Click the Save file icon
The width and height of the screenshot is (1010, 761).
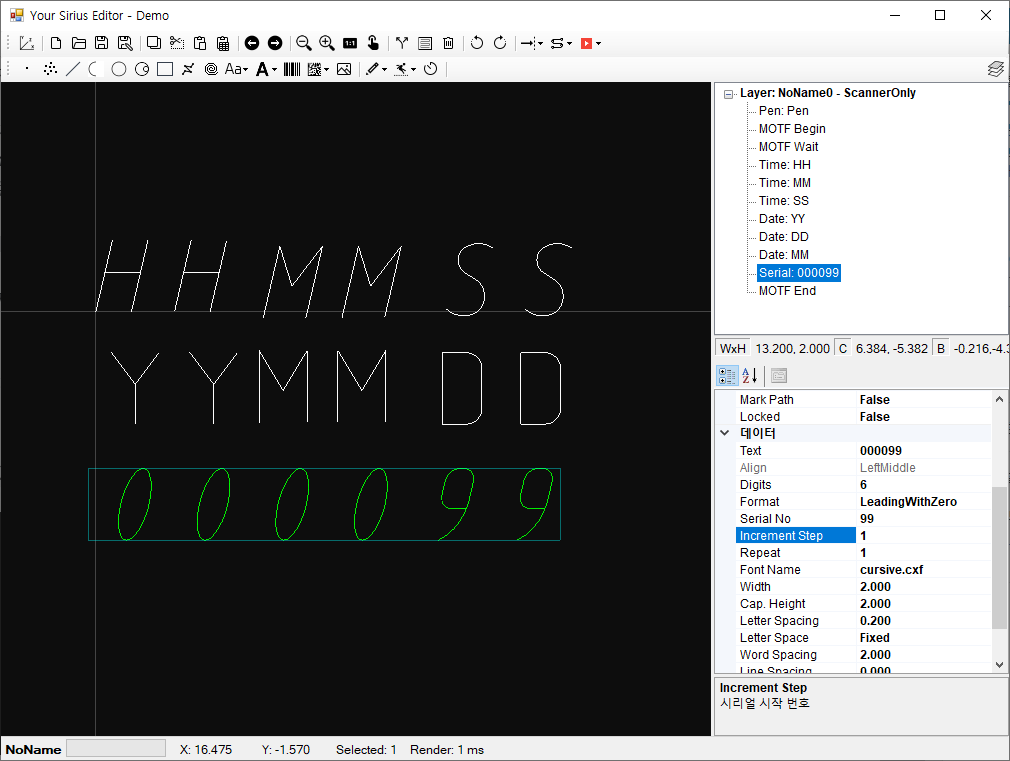click(x=101, y=43)
